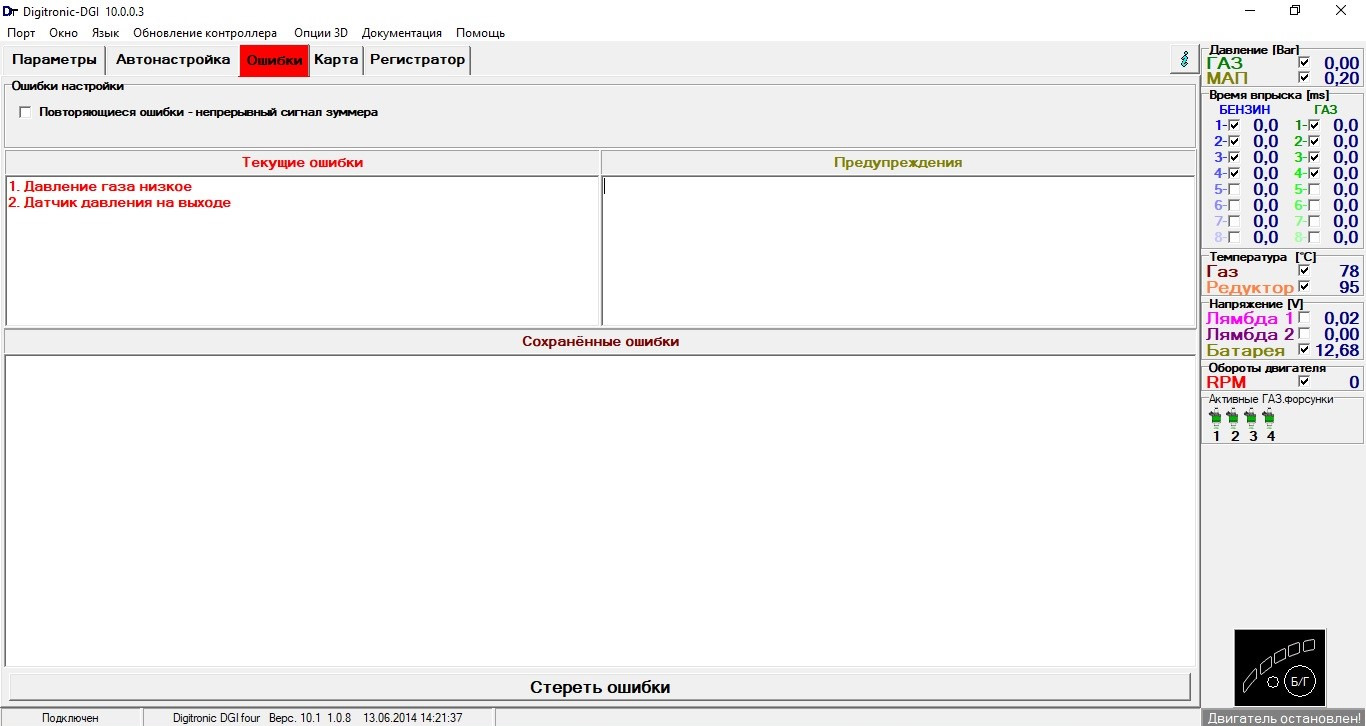Click the МАП pressure value 0,20

[x=1342, y=78]
